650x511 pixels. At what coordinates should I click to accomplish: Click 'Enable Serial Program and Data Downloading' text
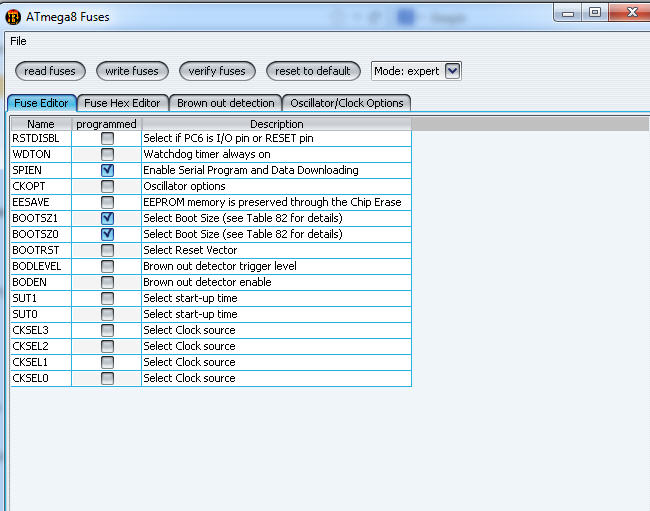point(251,170)
